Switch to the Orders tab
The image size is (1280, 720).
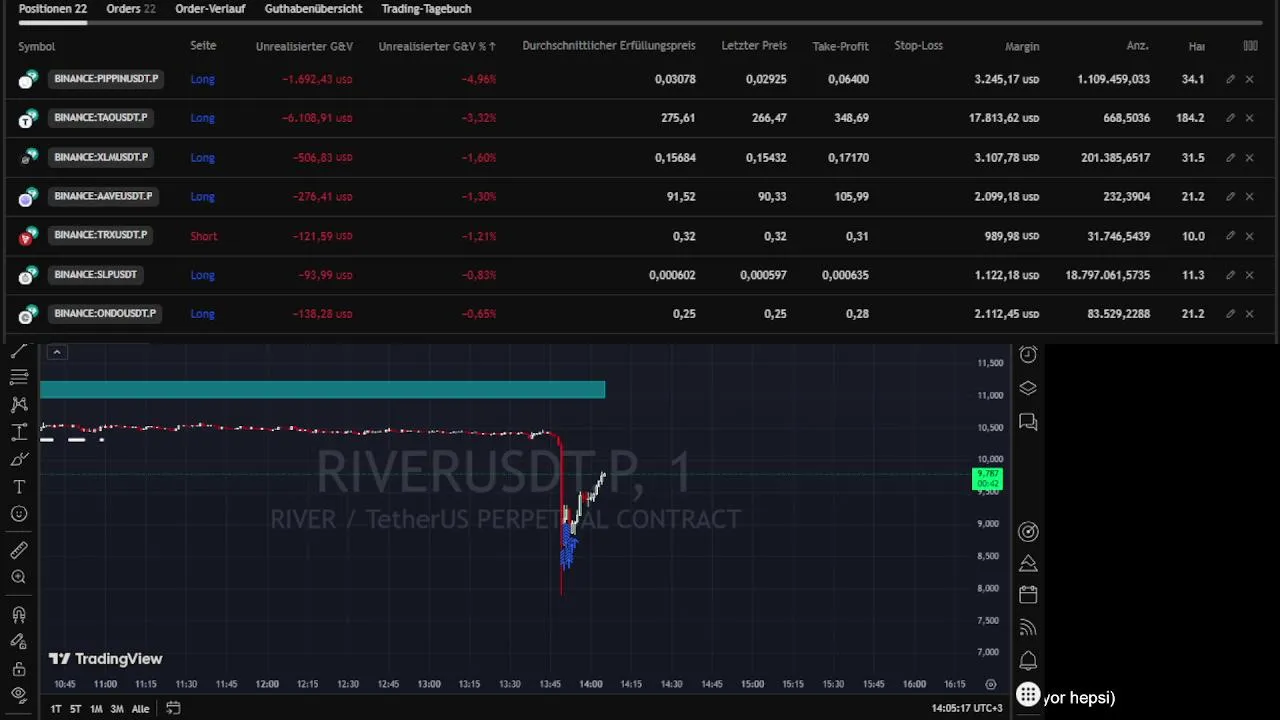pyautogui.click(x=131, y=9)
